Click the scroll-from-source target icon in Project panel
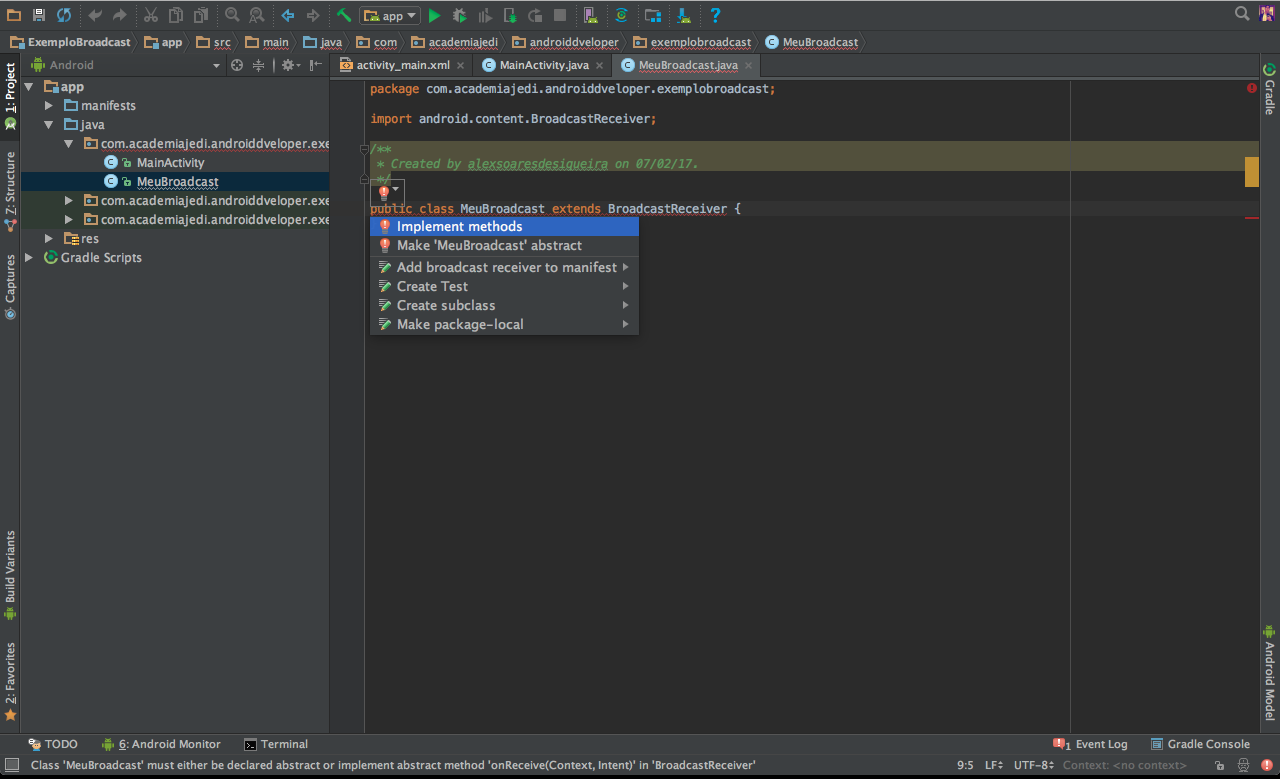The image size is (1280, 779). pyautogui.click(x=237, y=65)
